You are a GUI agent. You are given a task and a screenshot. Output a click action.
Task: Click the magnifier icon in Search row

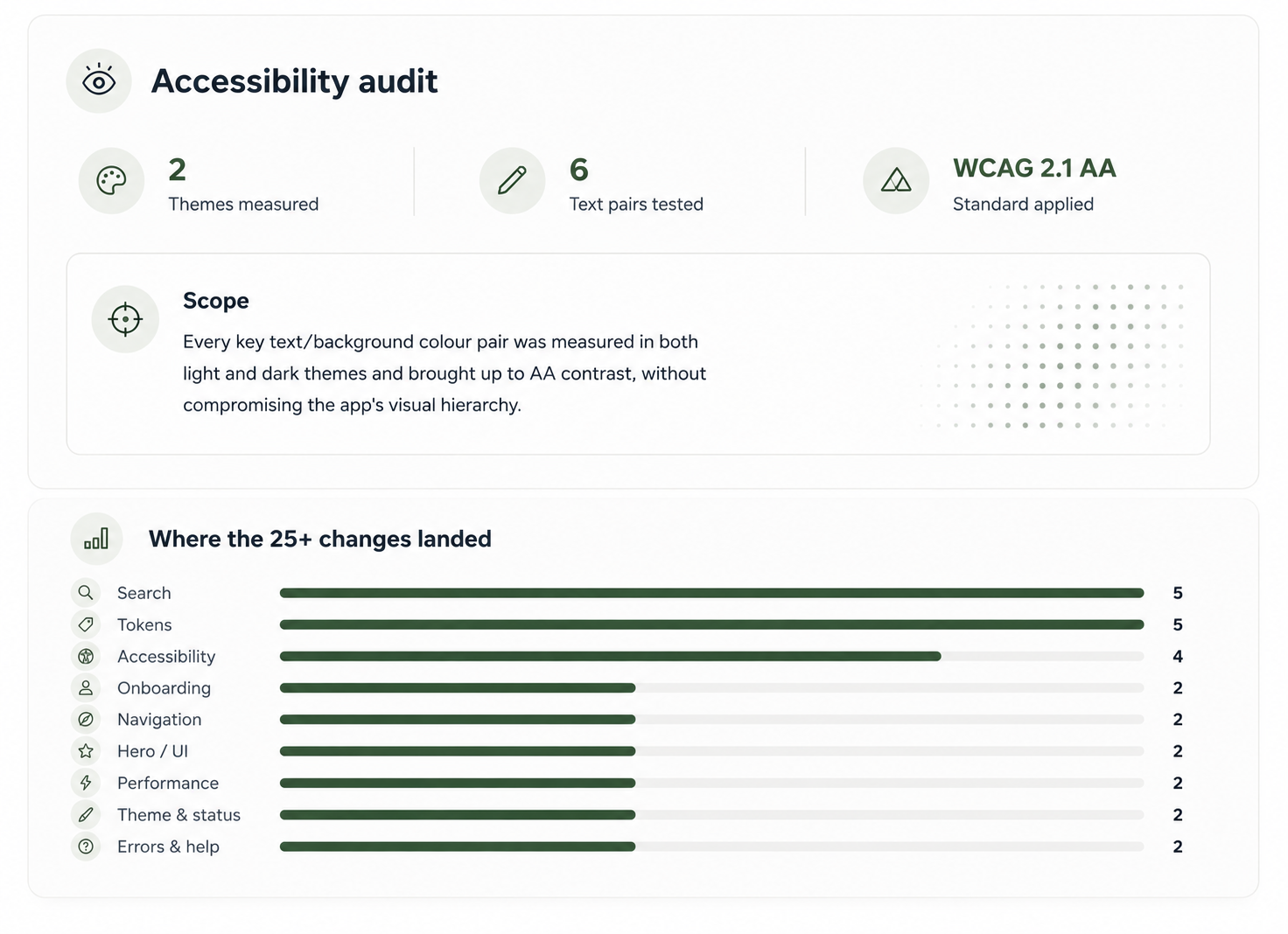click(86, 593)
